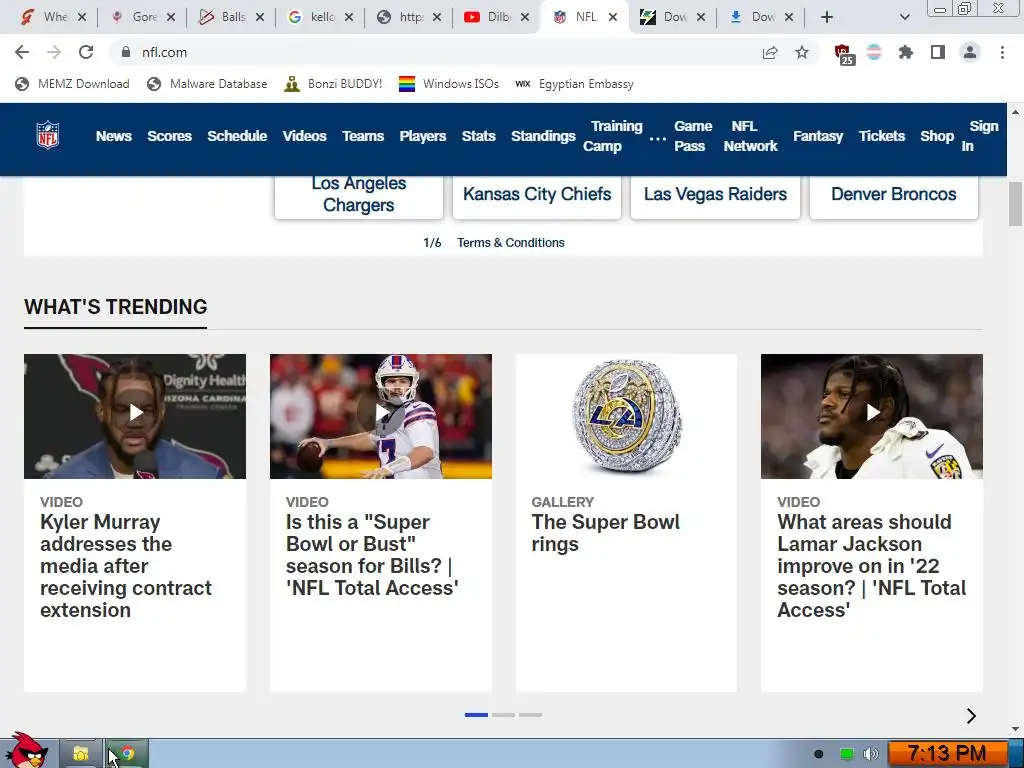Click the striped flag extension icon
The height and width of the screenshot is (768, 1024).
[x=874, y=52]
